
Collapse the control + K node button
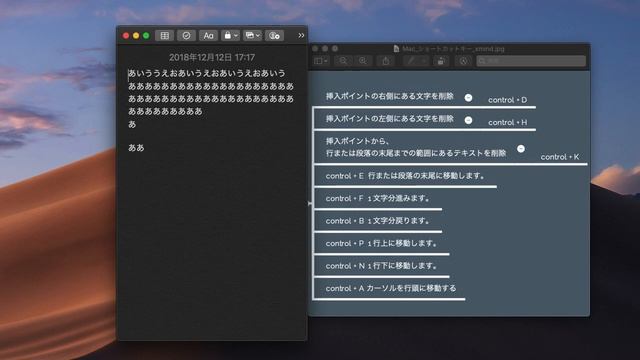point(521,149)
